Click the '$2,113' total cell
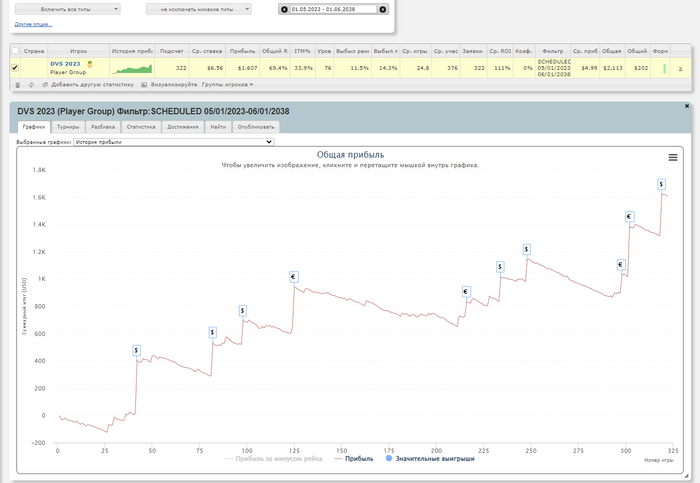Viewport: 700px width, 483px height. 612,68
